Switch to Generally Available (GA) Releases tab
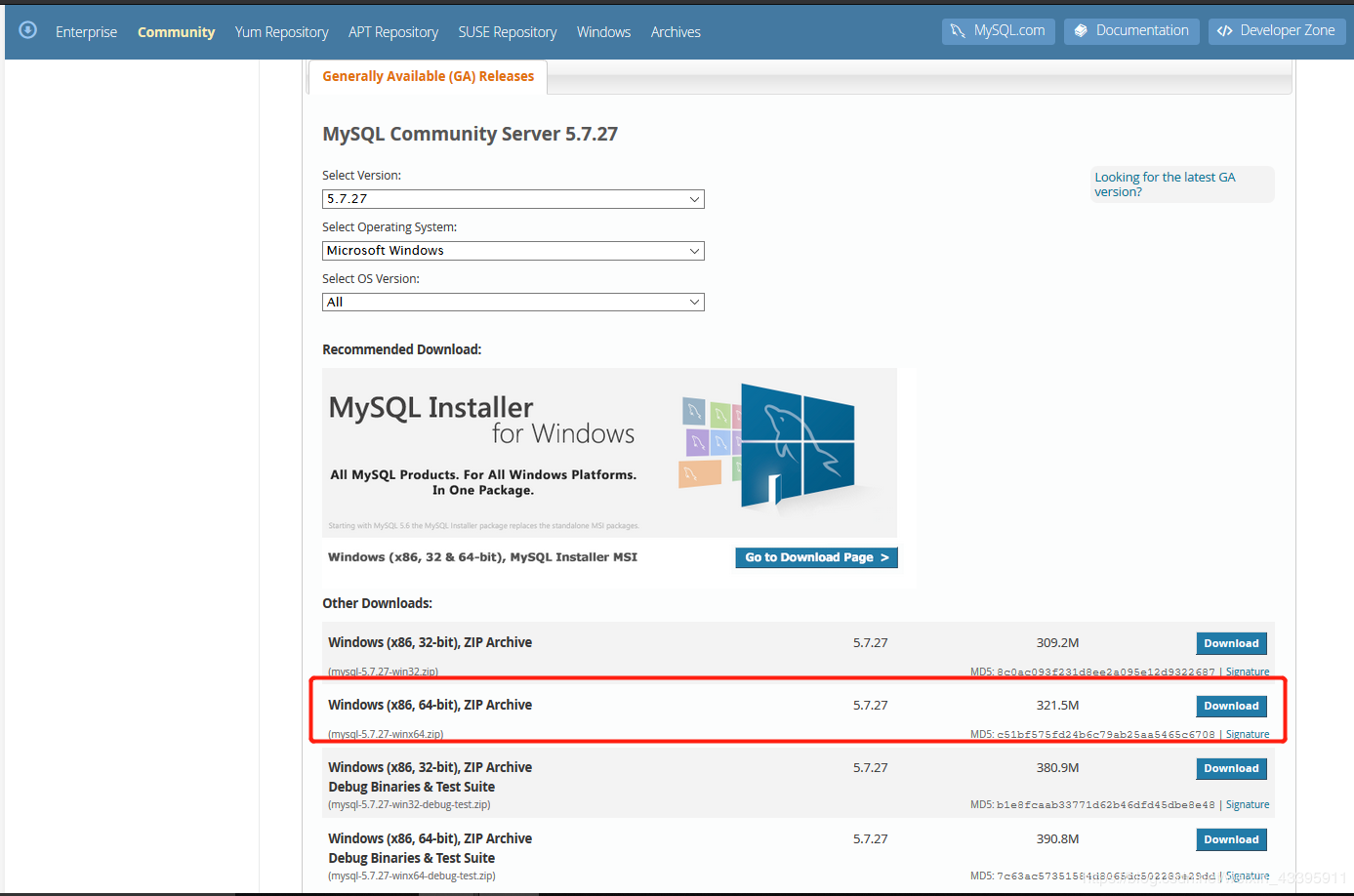The image size is (1354, 896). (x=428, y=75)
